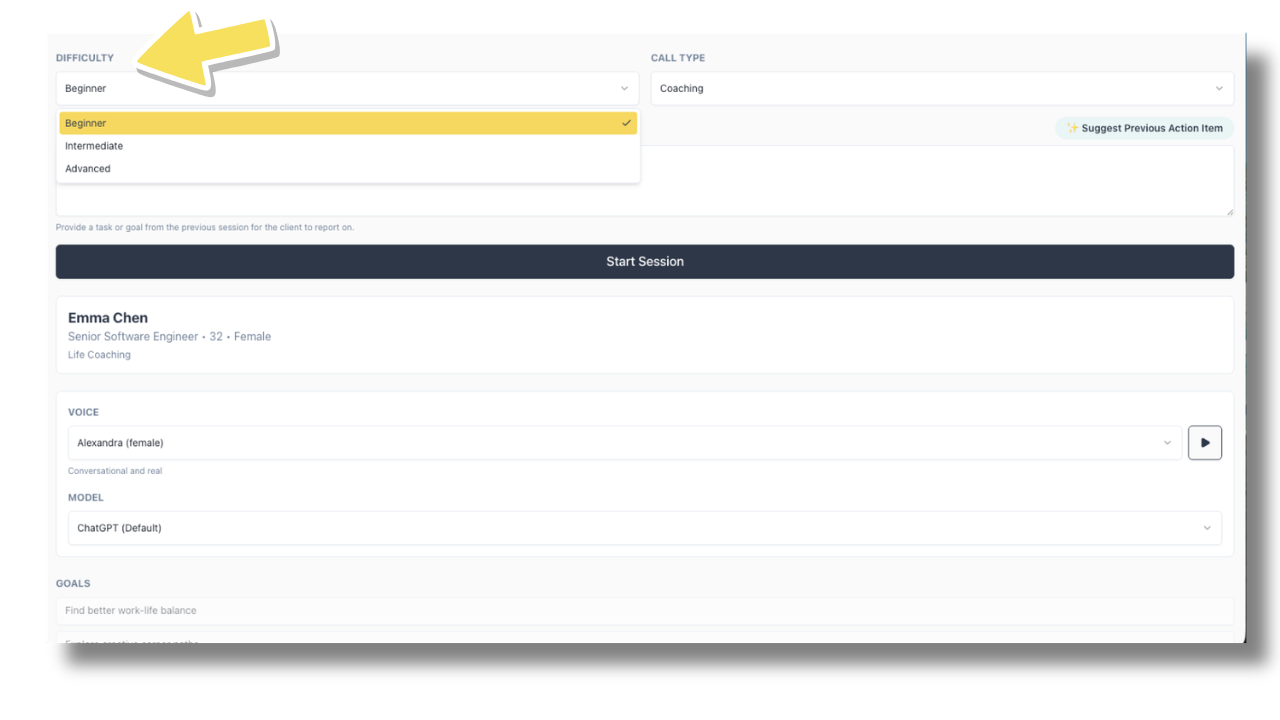Click the chevron arrow in the Voice field
This screenshot has height=720, width=1280.
point(1167,443)
